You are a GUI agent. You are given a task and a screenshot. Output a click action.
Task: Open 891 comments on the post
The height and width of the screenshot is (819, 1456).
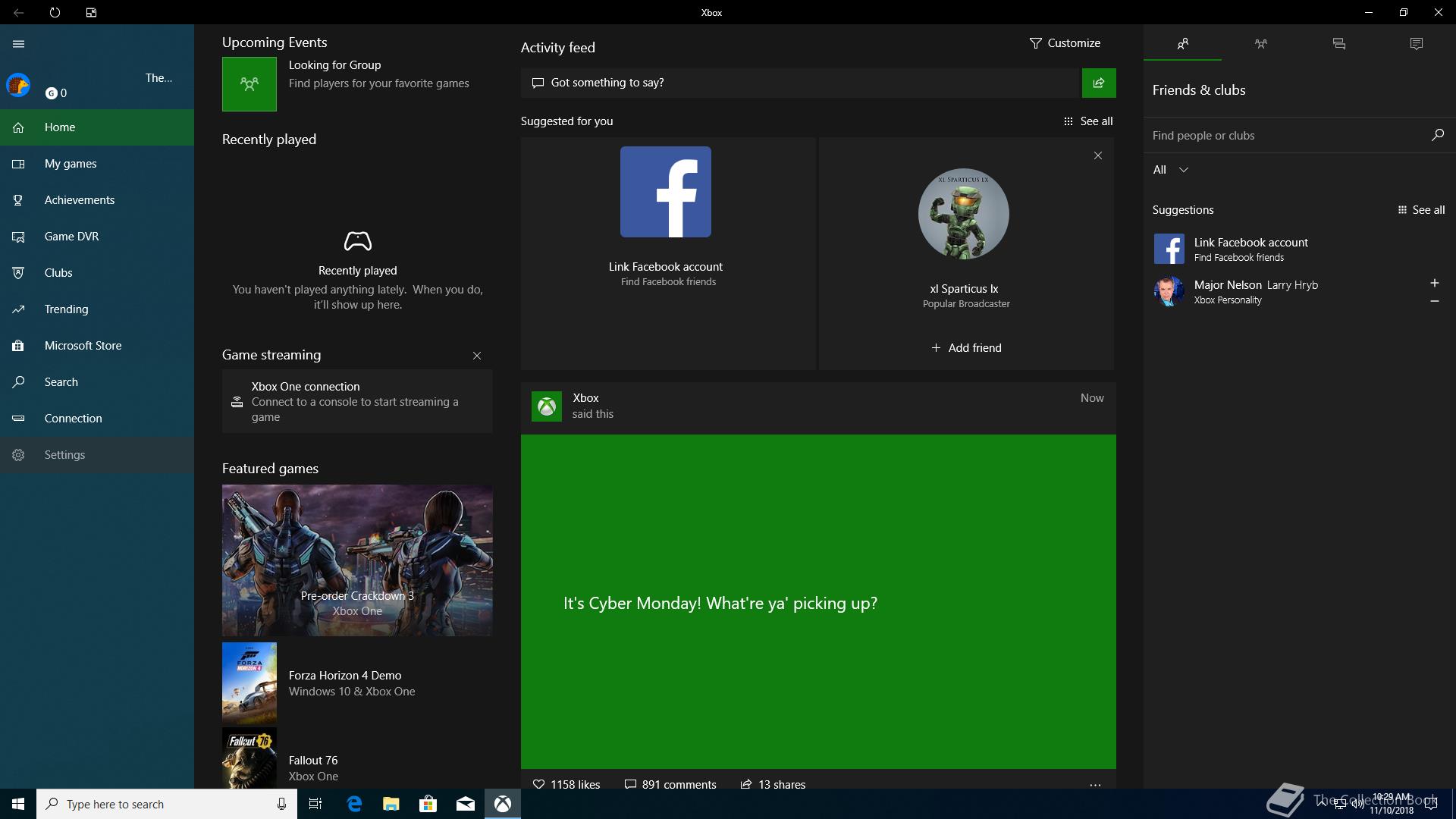670,784
